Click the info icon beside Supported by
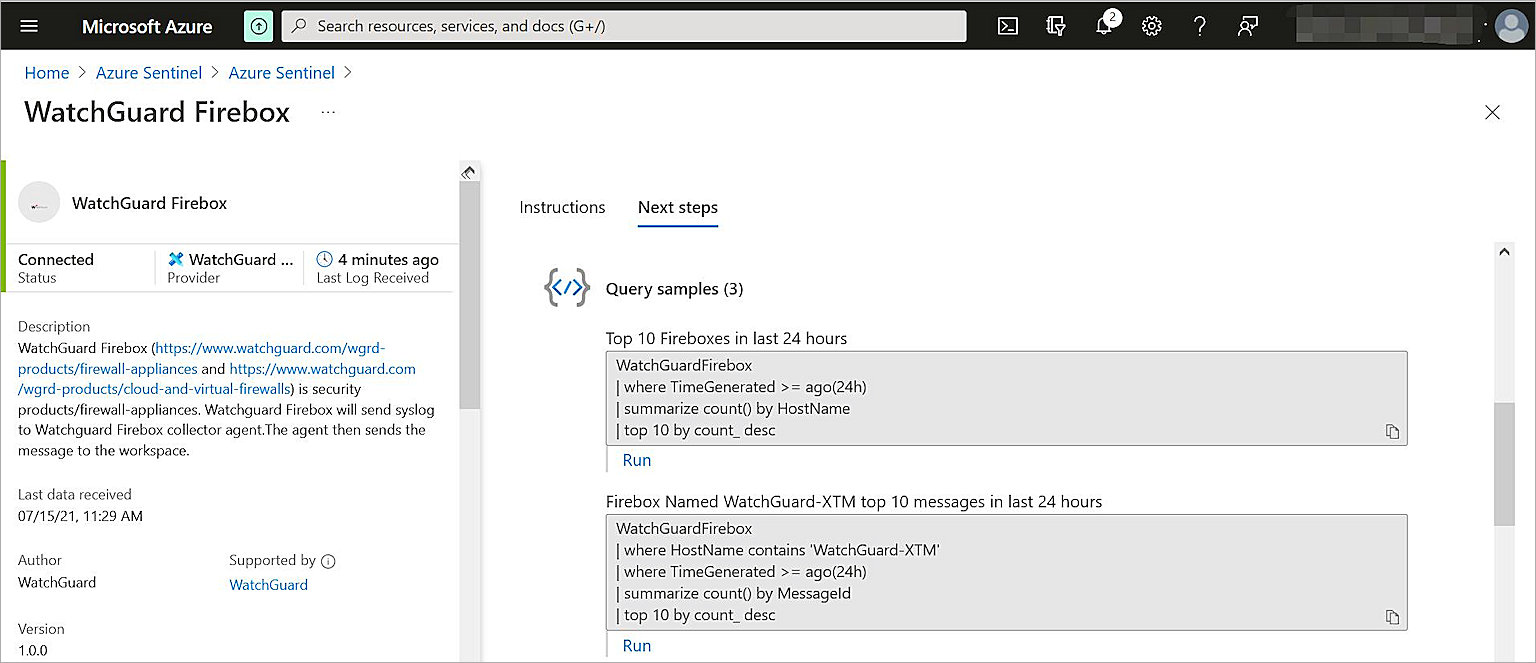The image size is (1536, 663). click(328, 561)
